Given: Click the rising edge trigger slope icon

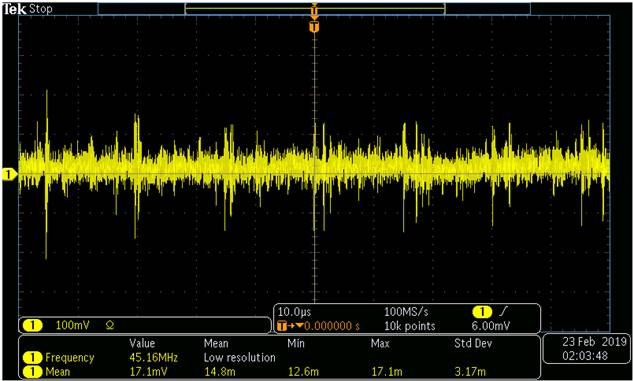Looking at the screenshot, I should [x=504, y=312].
